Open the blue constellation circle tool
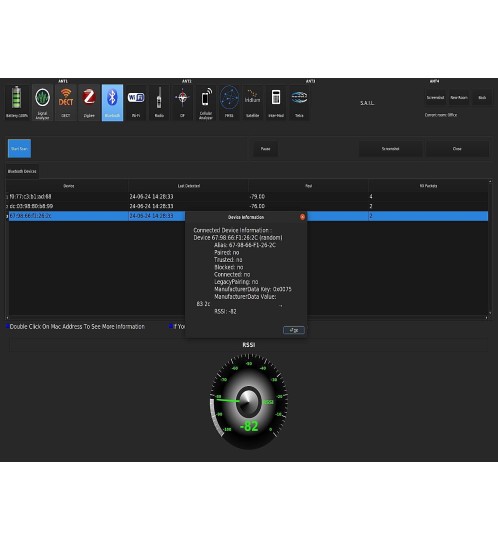This screenshot has height=541, width=498. pyautogui.click(x=229, y=102)
